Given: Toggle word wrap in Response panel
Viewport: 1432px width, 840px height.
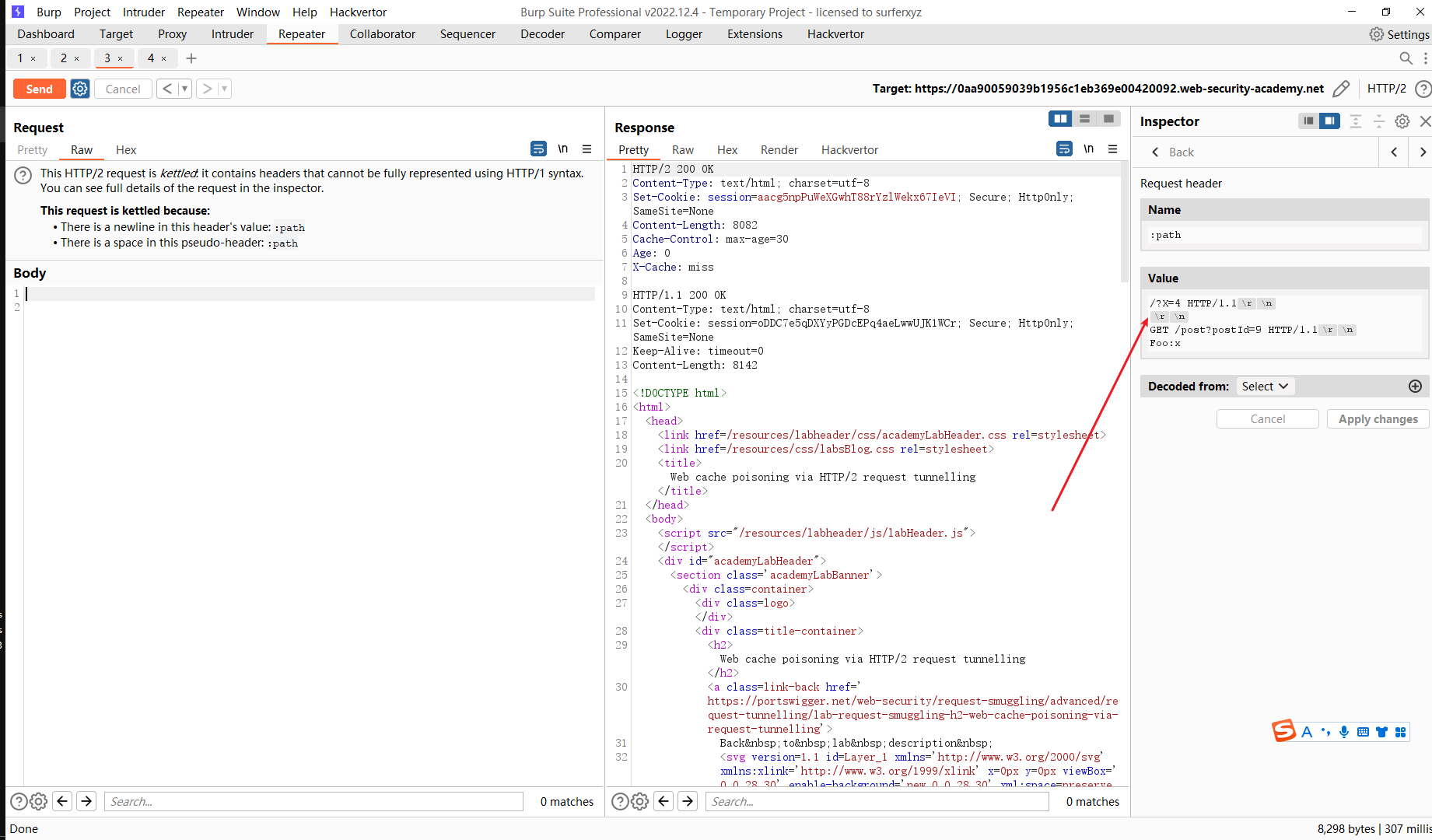Looking at the screenshot, I should 1065,149.
